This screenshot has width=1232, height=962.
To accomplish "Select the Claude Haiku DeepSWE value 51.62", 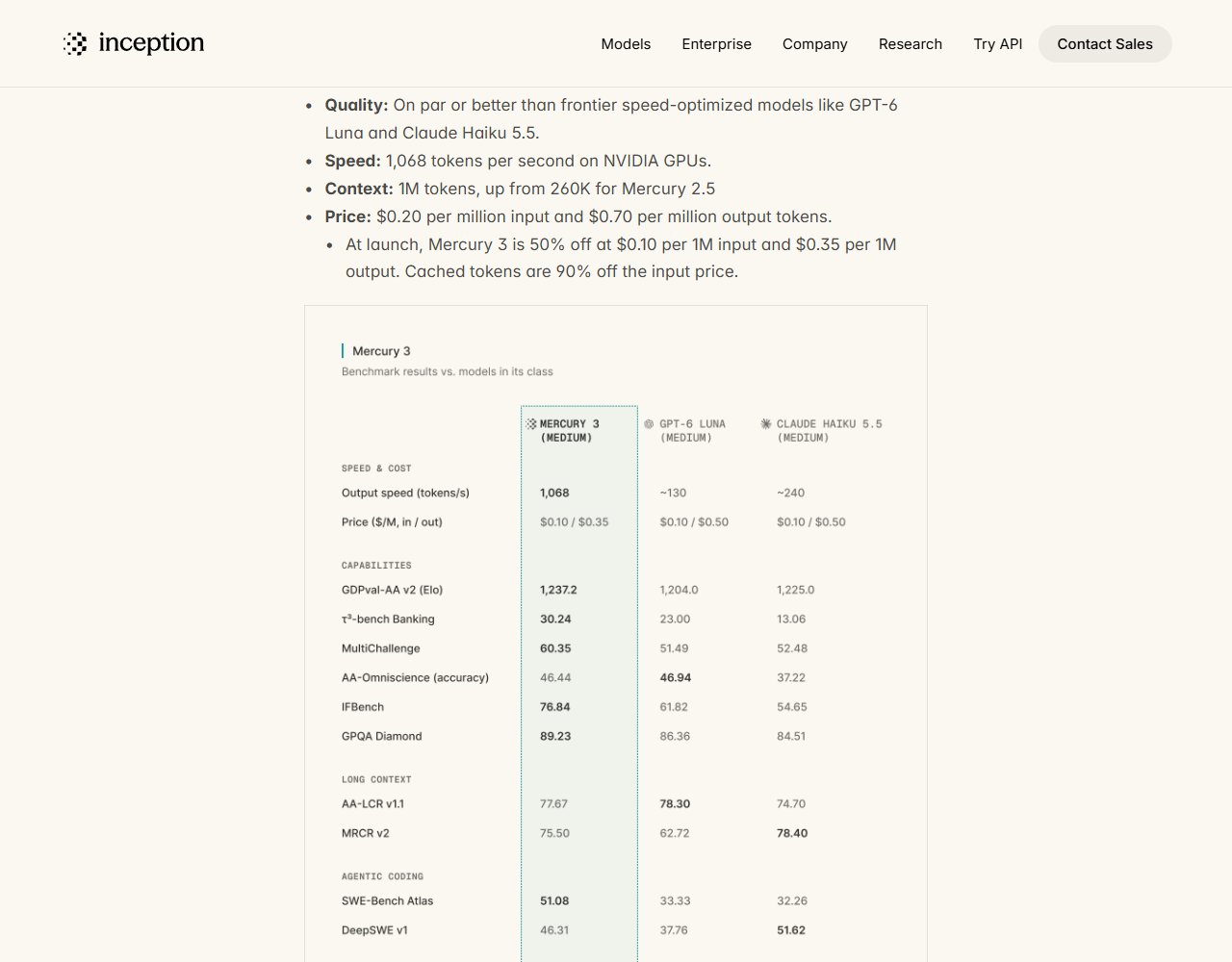I will click(791, 930).
